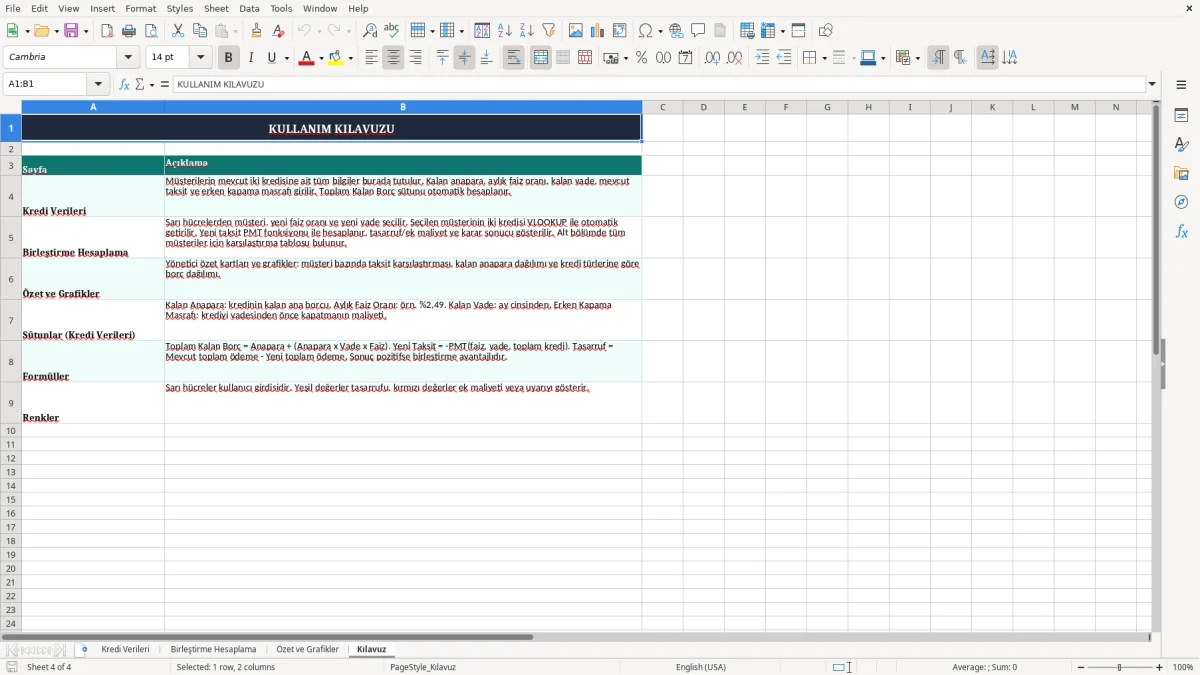Toggle the AutoFilter funnel icon

(549, 31)
